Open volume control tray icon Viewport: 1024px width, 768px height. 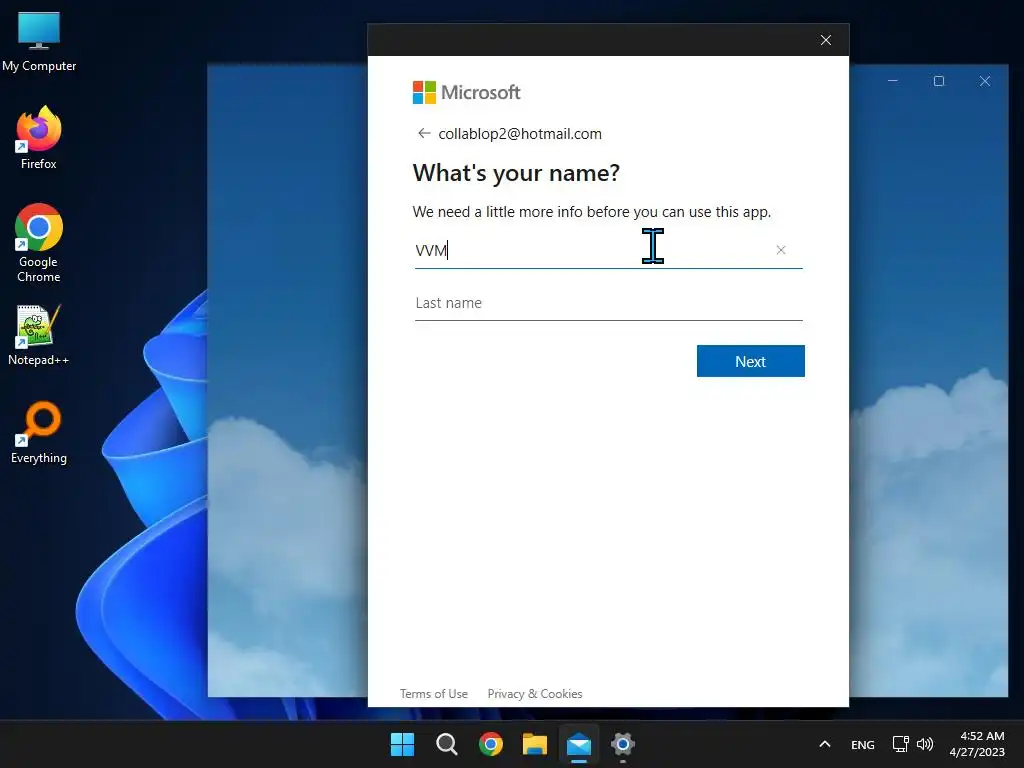pyautogui.click(x=925, y=744)
